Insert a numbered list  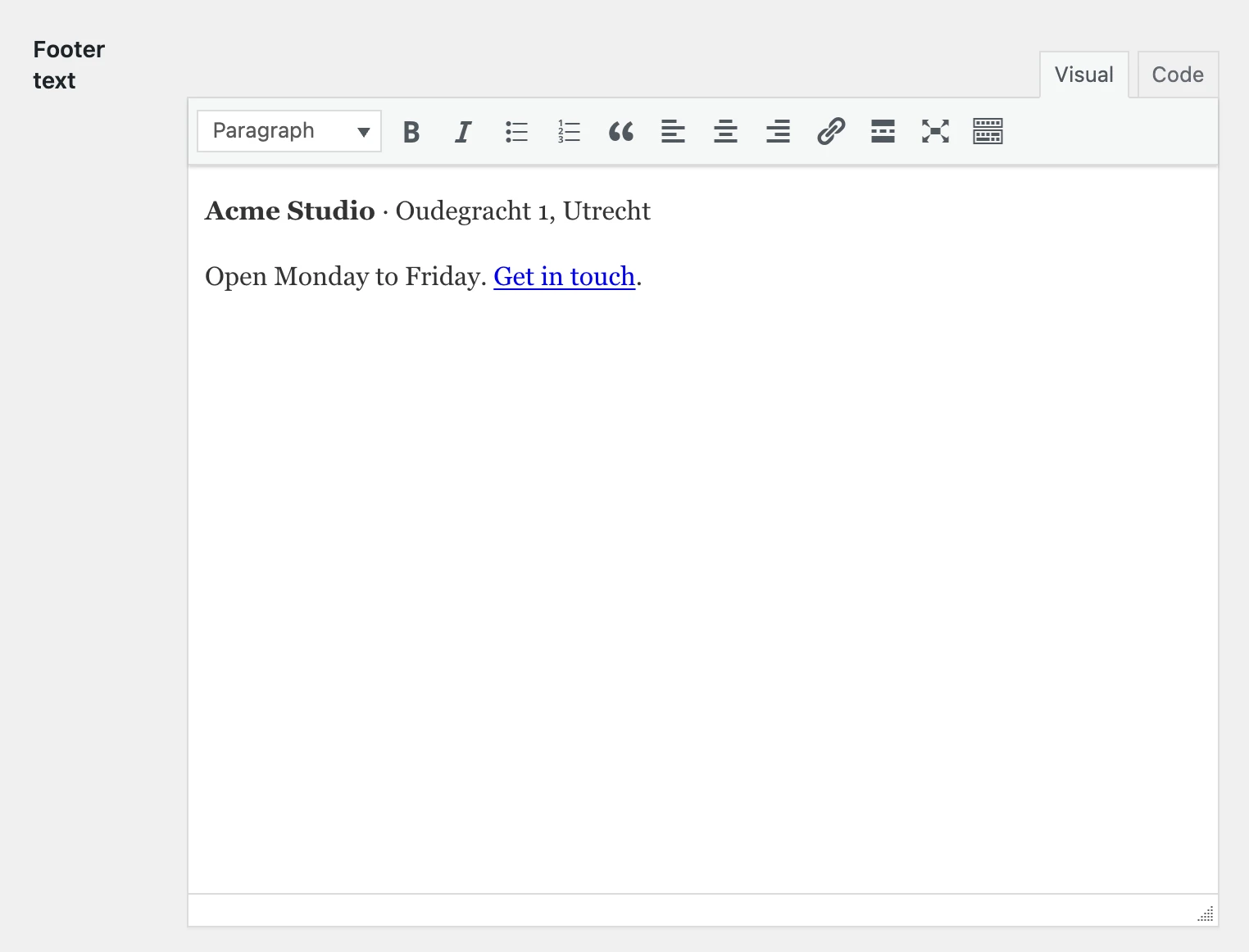pos(569,131)
